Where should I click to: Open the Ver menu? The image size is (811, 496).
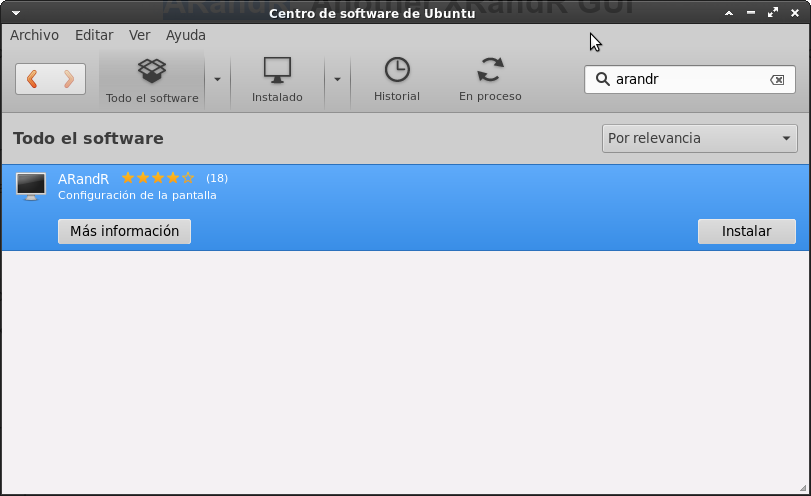[140, 35]
